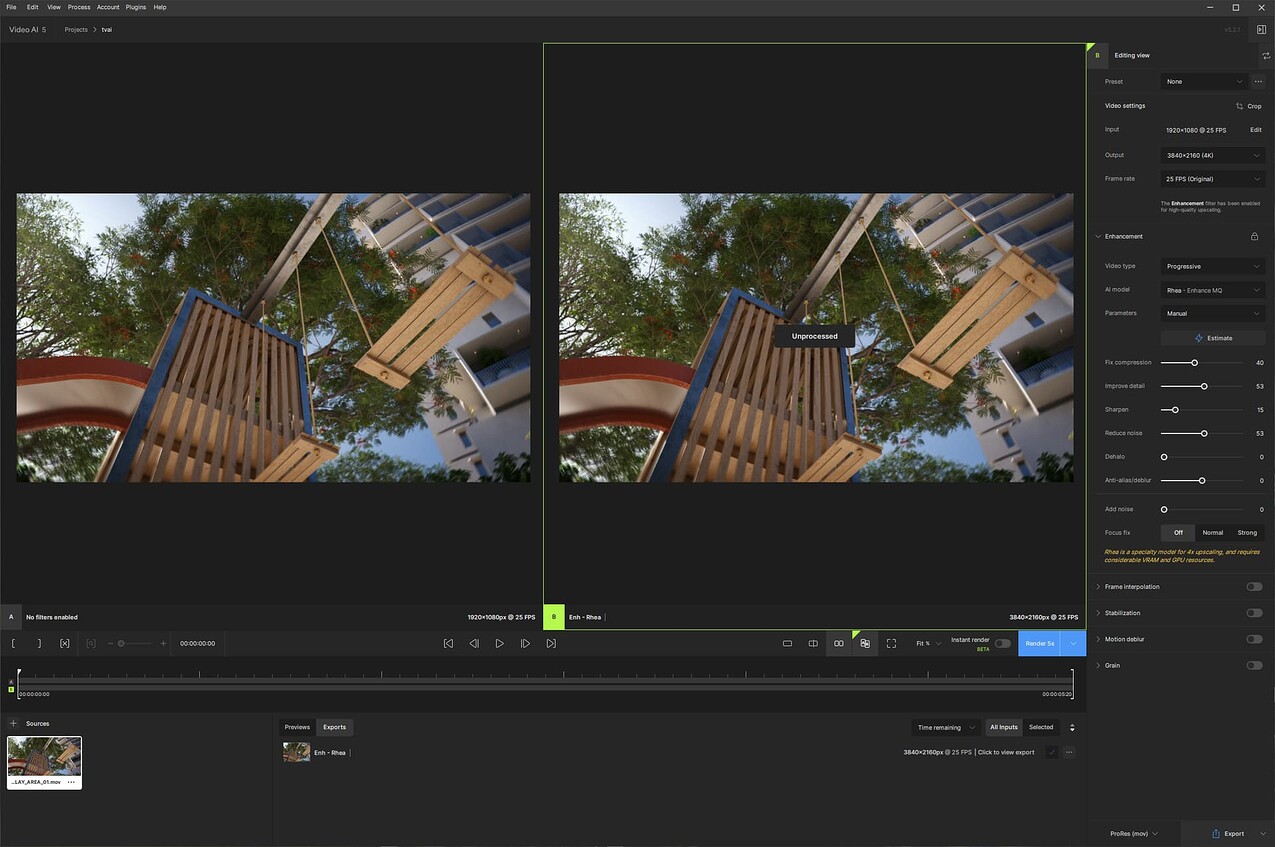Show All Inputs in exports list
The image size is (1275, 847).
pos(1004,727)
